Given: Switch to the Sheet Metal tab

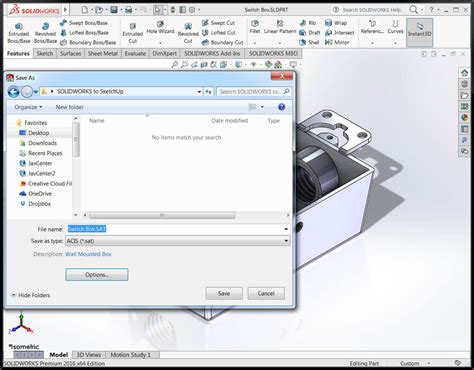Looking at the screenshot, I should (103, 53).
